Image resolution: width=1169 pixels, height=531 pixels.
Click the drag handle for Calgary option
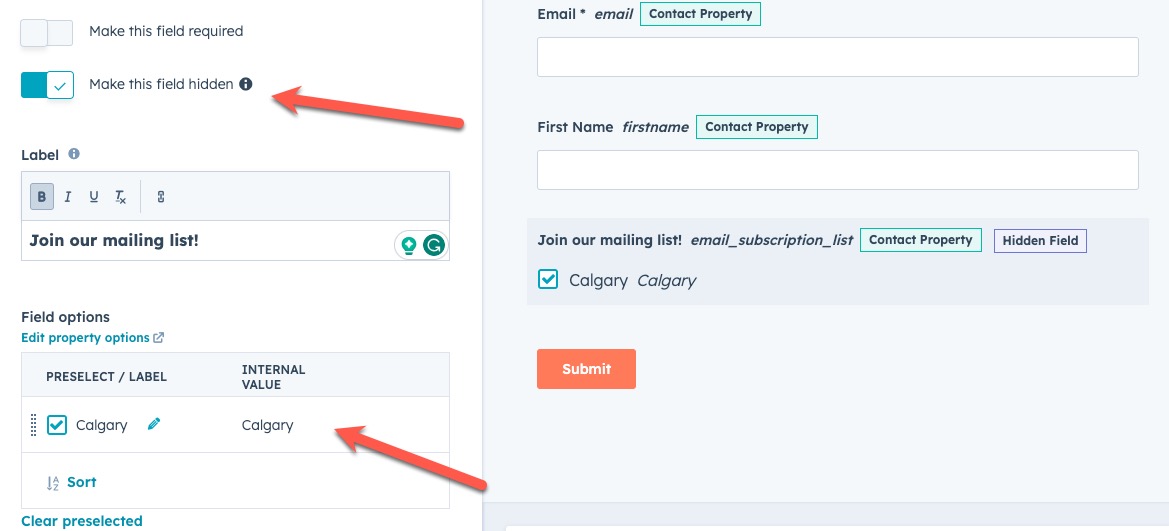33,425
